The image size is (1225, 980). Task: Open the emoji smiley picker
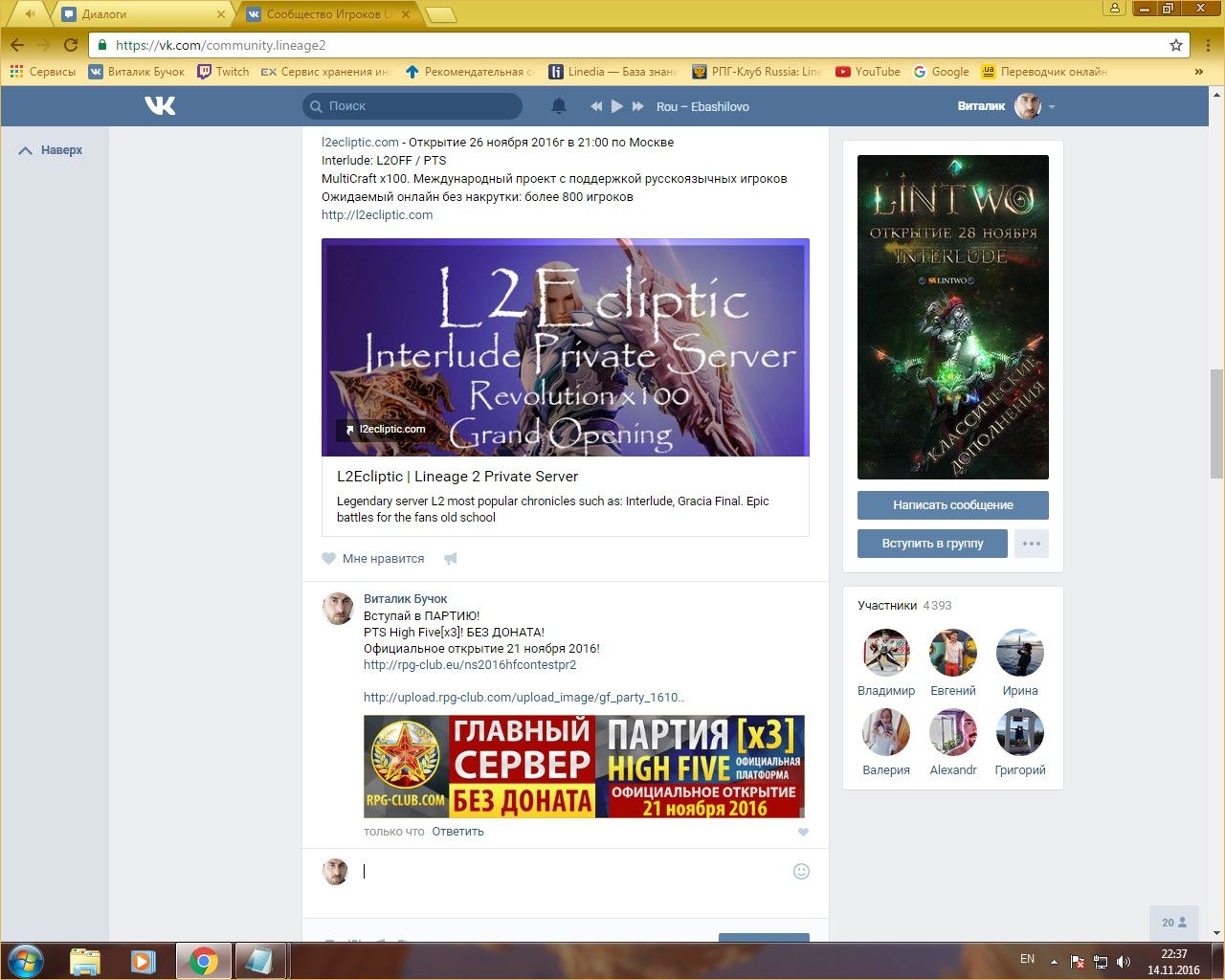click(802, 871)
